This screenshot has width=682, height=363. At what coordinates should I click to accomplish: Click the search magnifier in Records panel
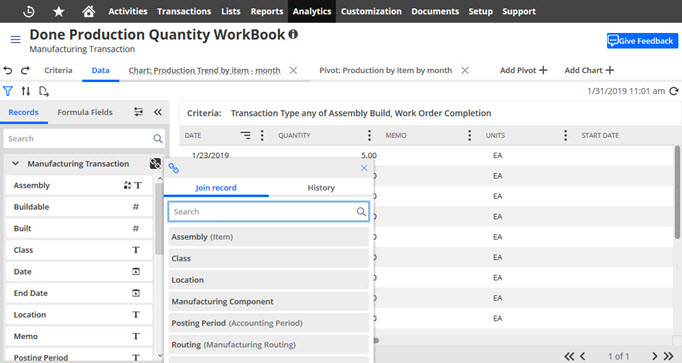point(158,139)
